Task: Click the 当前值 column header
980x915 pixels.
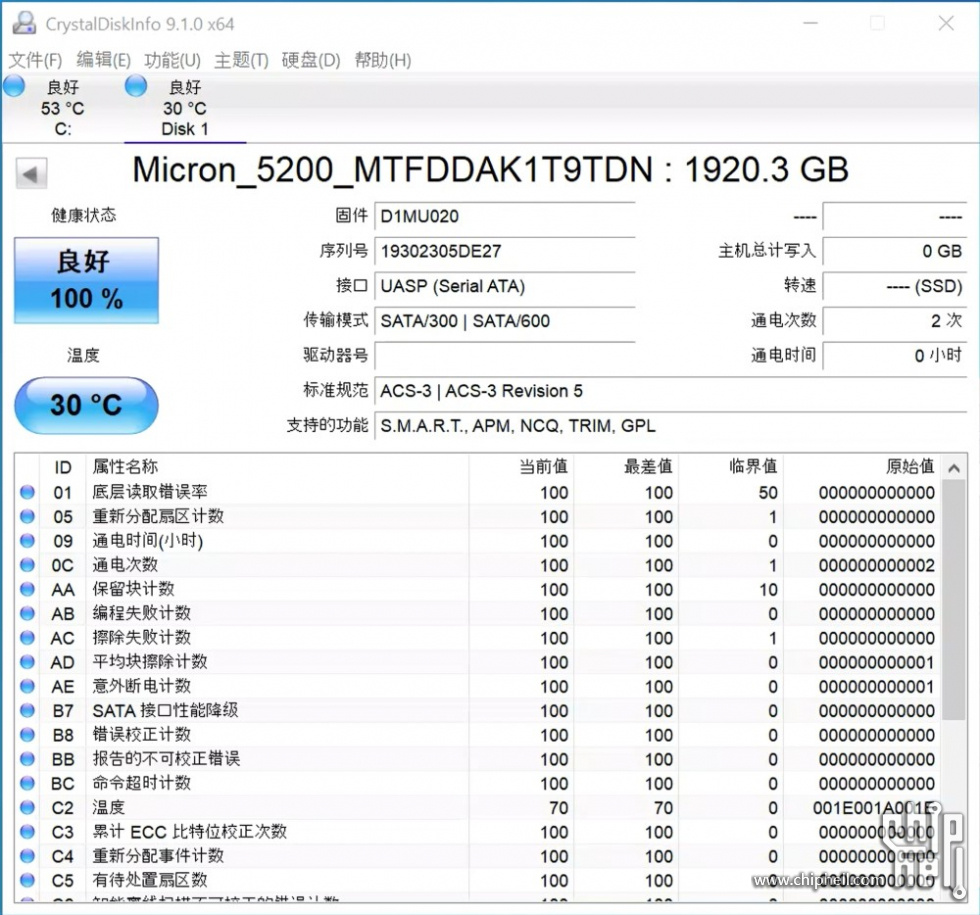Action: click(543, 467)
